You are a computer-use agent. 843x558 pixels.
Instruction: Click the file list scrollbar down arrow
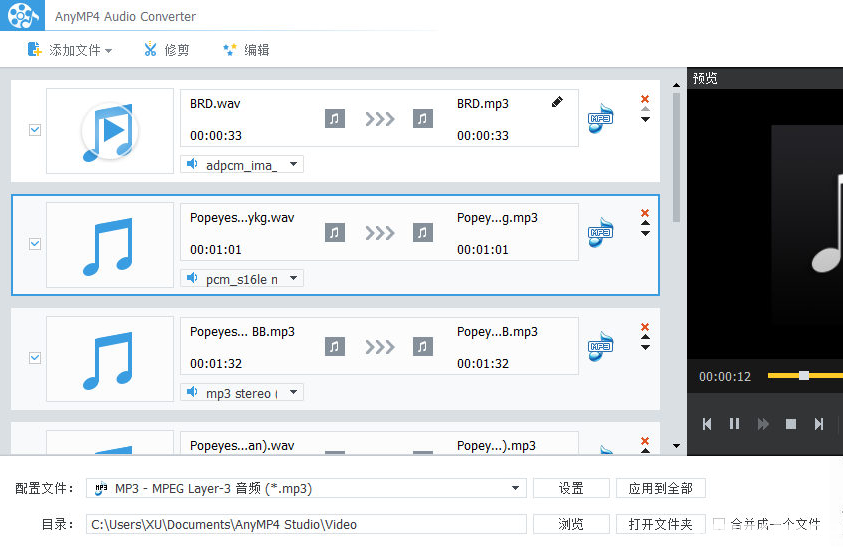click(x=676, y=446)
